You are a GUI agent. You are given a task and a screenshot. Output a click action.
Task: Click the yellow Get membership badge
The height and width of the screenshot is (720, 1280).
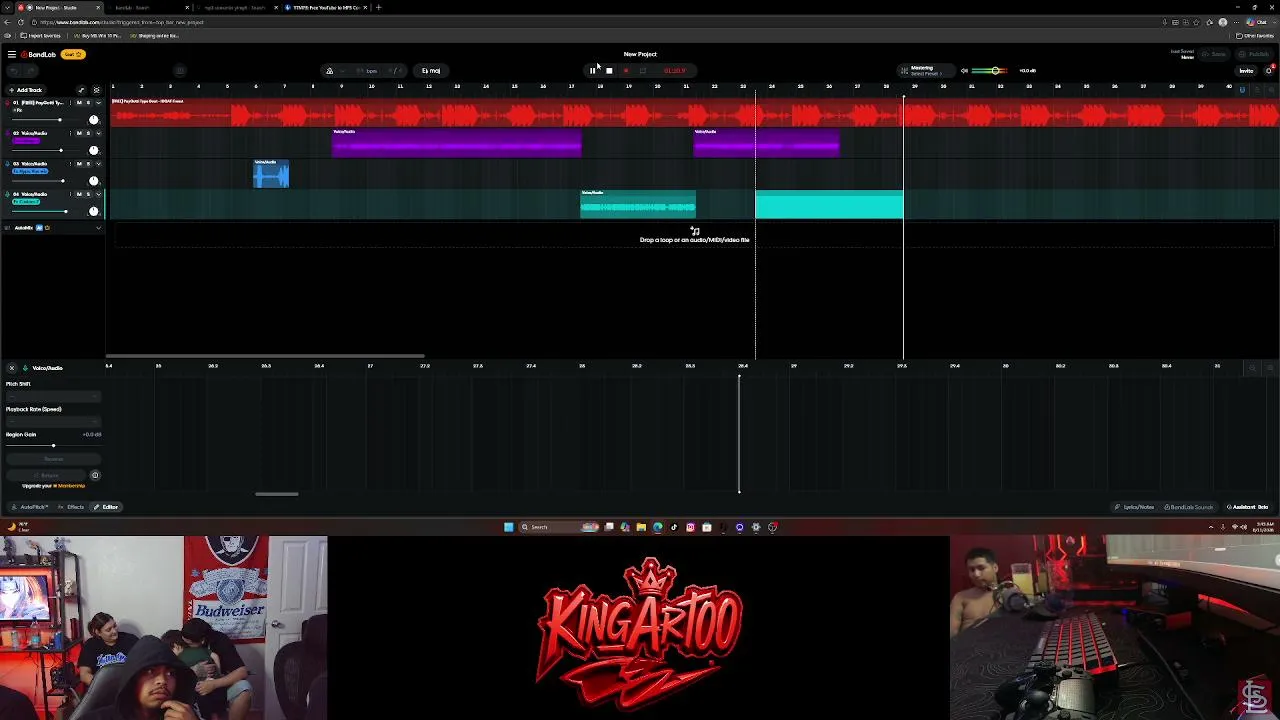[73, 54]
